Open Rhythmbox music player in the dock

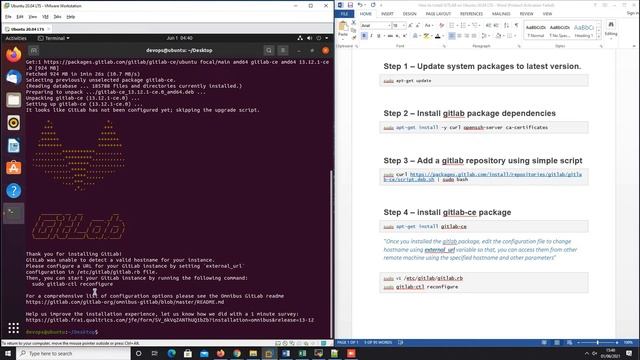tap(13, 122)
